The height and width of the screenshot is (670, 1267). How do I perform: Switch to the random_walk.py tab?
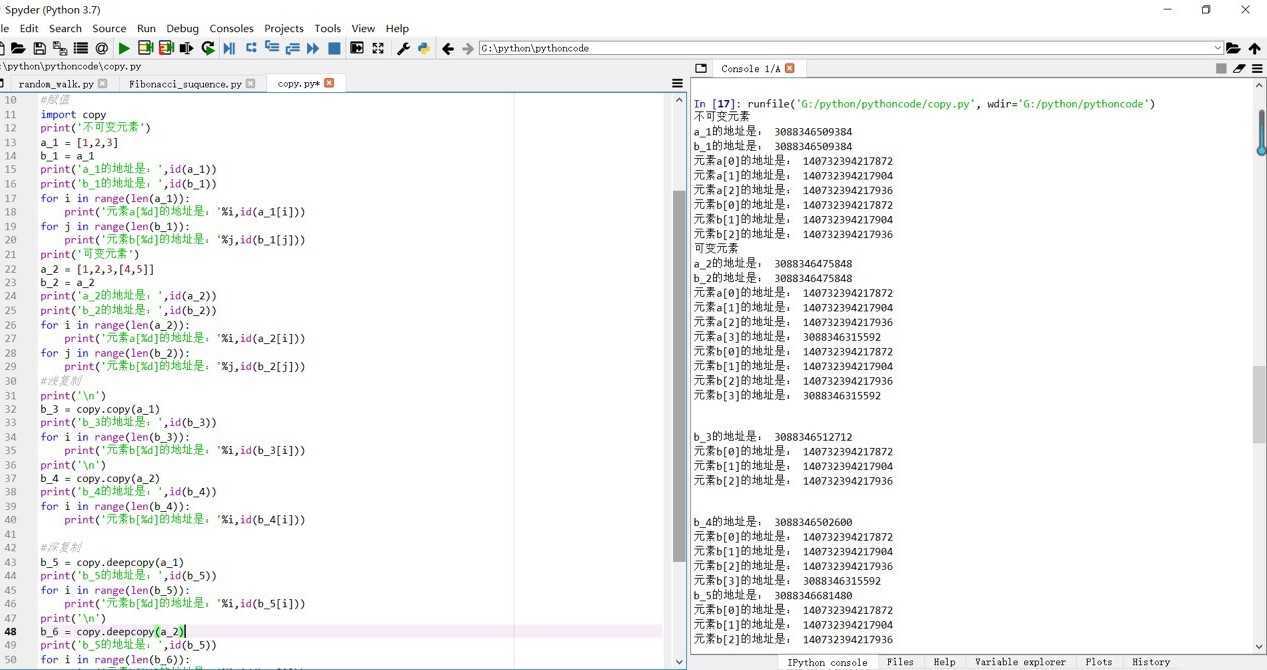pos(56,84)
